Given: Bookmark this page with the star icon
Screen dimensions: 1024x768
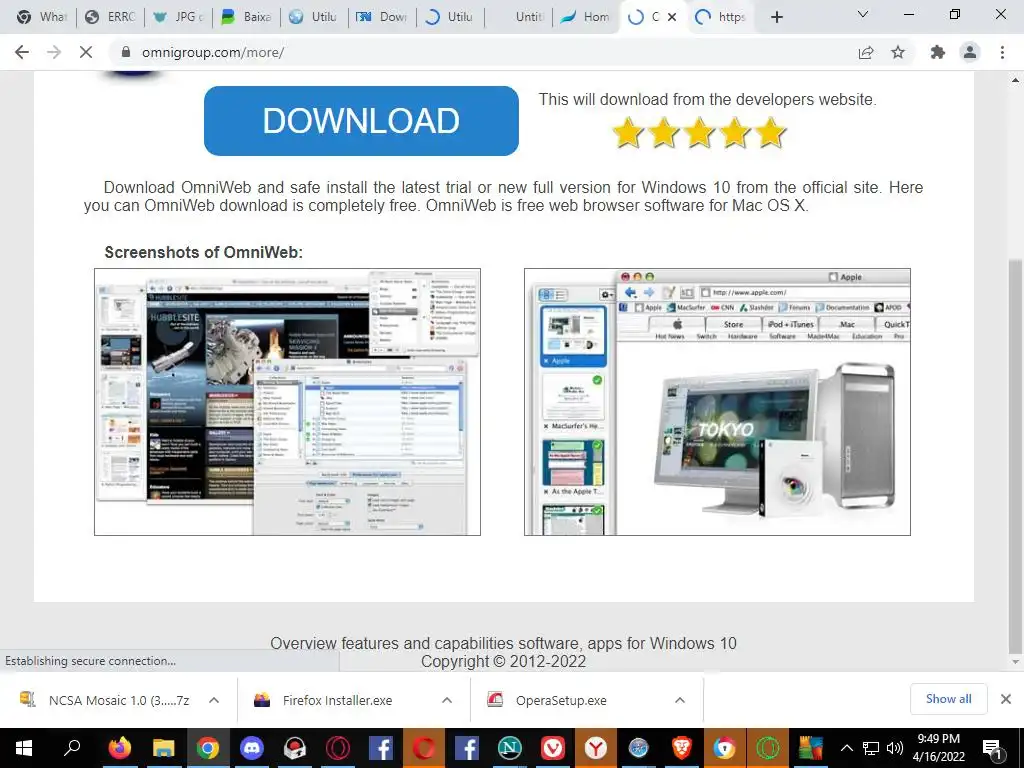Looking at the screenshot, I should tap(898, 52).
